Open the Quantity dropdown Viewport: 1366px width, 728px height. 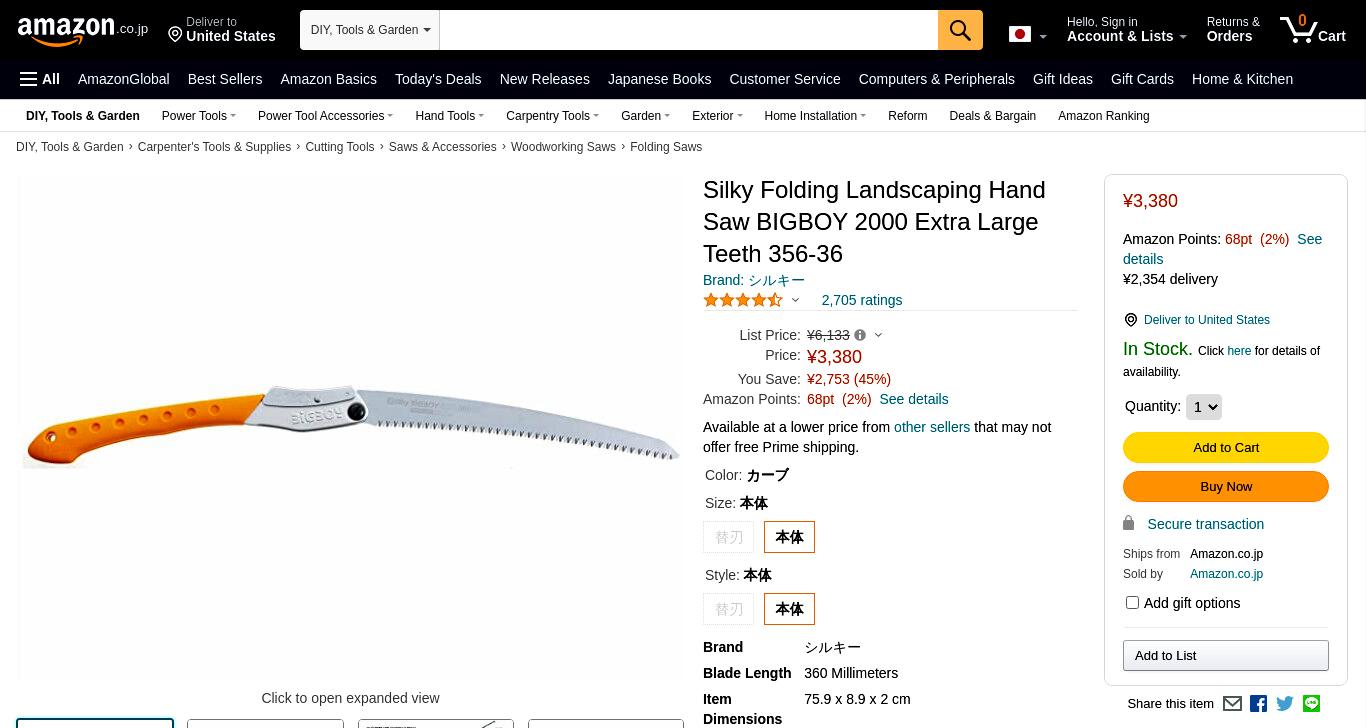[1204, 407]
